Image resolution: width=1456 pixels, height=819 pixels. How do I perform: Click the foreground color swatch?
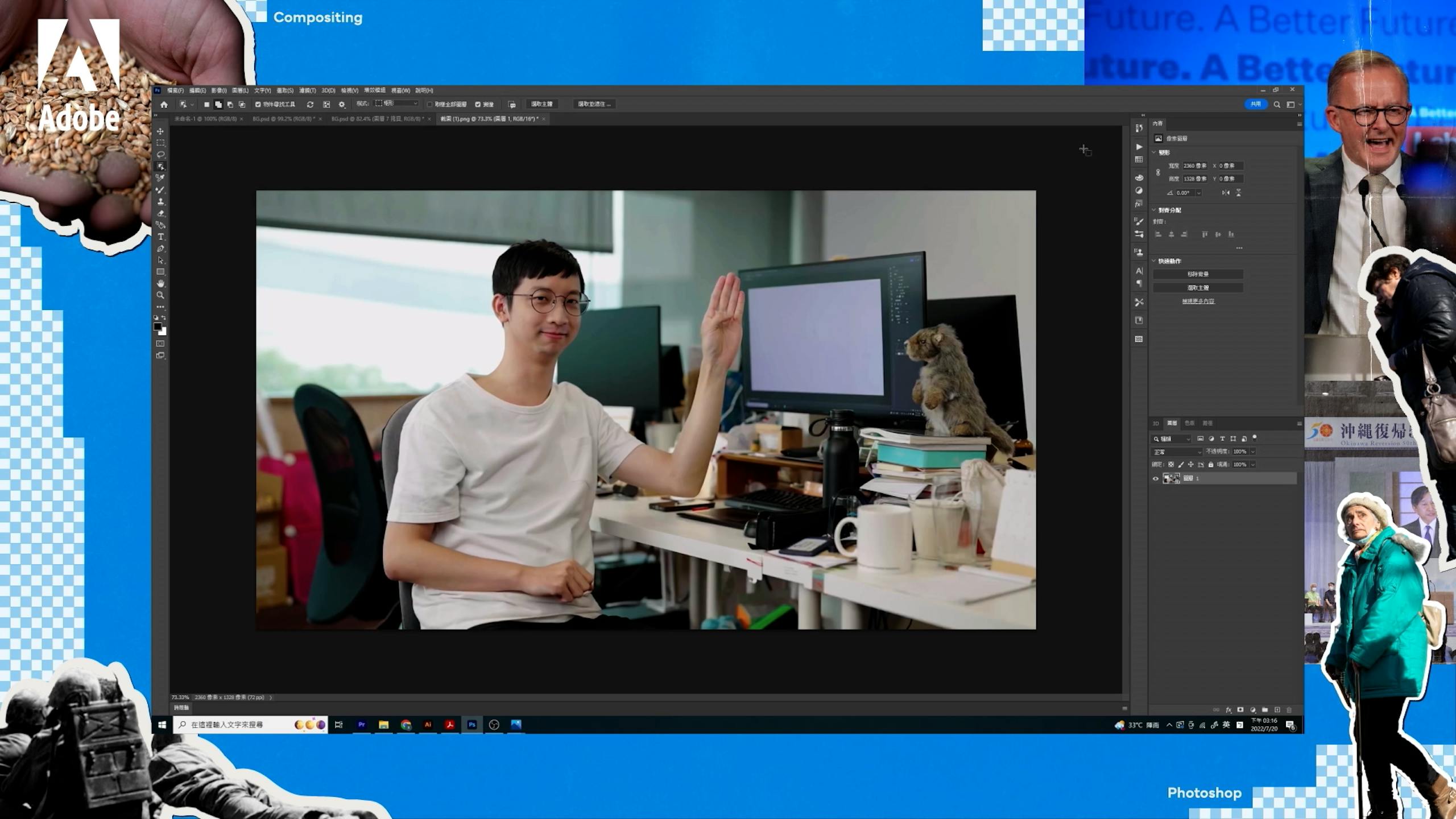(x=158, y=326)
